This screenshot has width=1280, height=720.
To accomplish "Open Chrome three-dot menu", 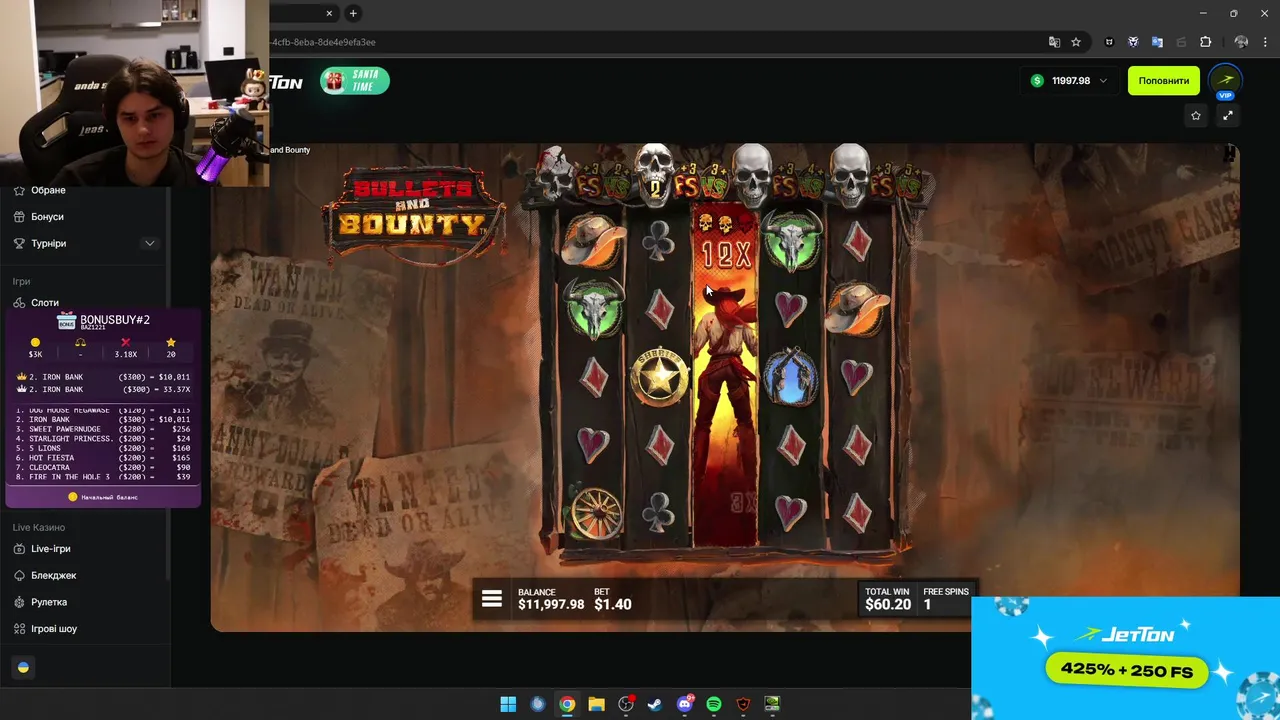I will pos(1264,42).
